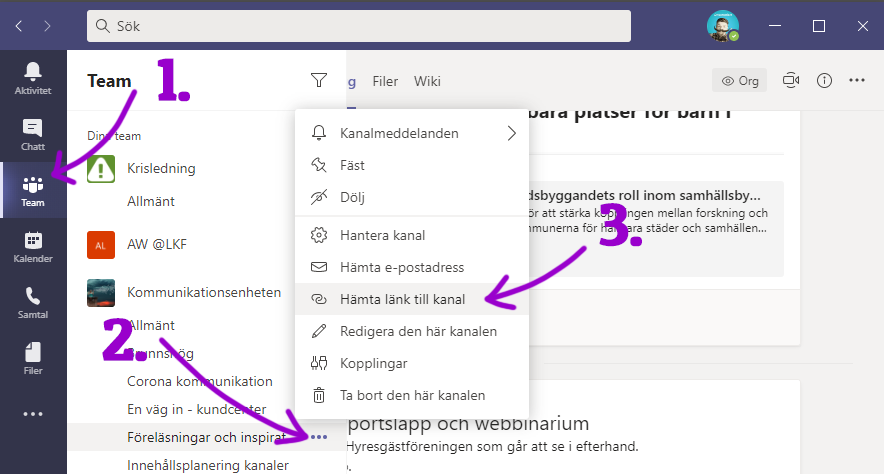Select Hämta e-postadress
The width and height of the screenshot is (884, 474).
click(412, 267)
